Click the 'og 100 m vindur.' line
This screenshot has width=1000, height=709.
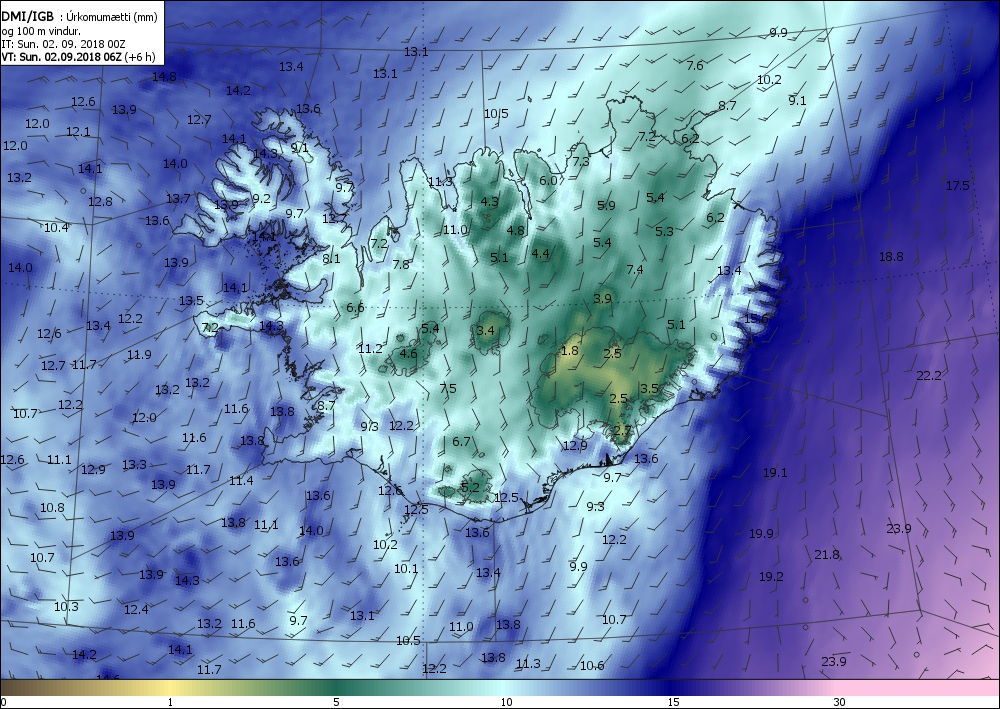coord(41,31)
